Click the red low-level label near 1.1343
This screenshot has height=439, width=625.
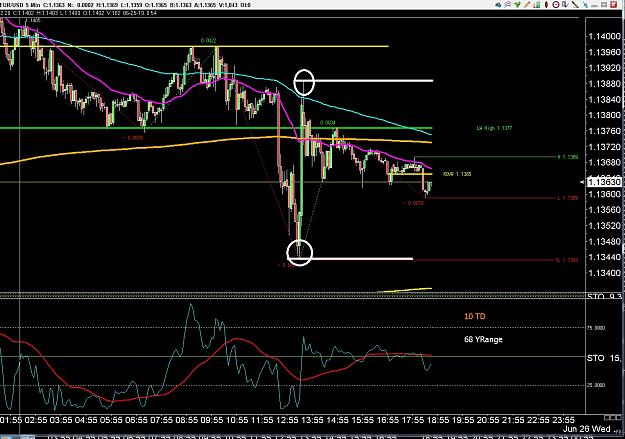coord(566,260)
